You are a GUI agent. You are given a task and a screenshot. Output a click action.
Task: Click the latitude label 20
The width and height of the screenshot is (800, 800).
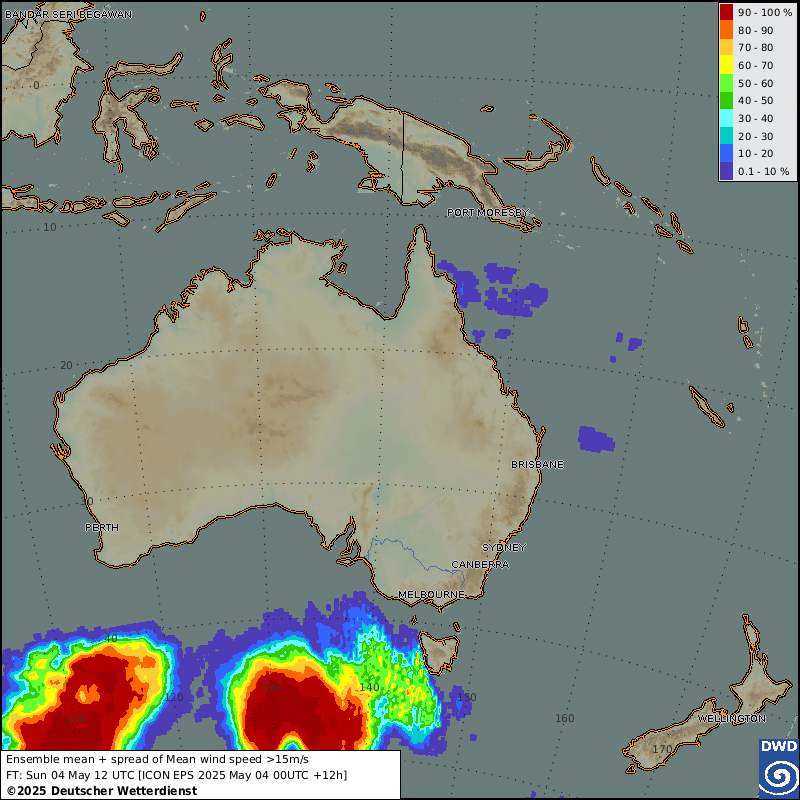coord(66,365)
